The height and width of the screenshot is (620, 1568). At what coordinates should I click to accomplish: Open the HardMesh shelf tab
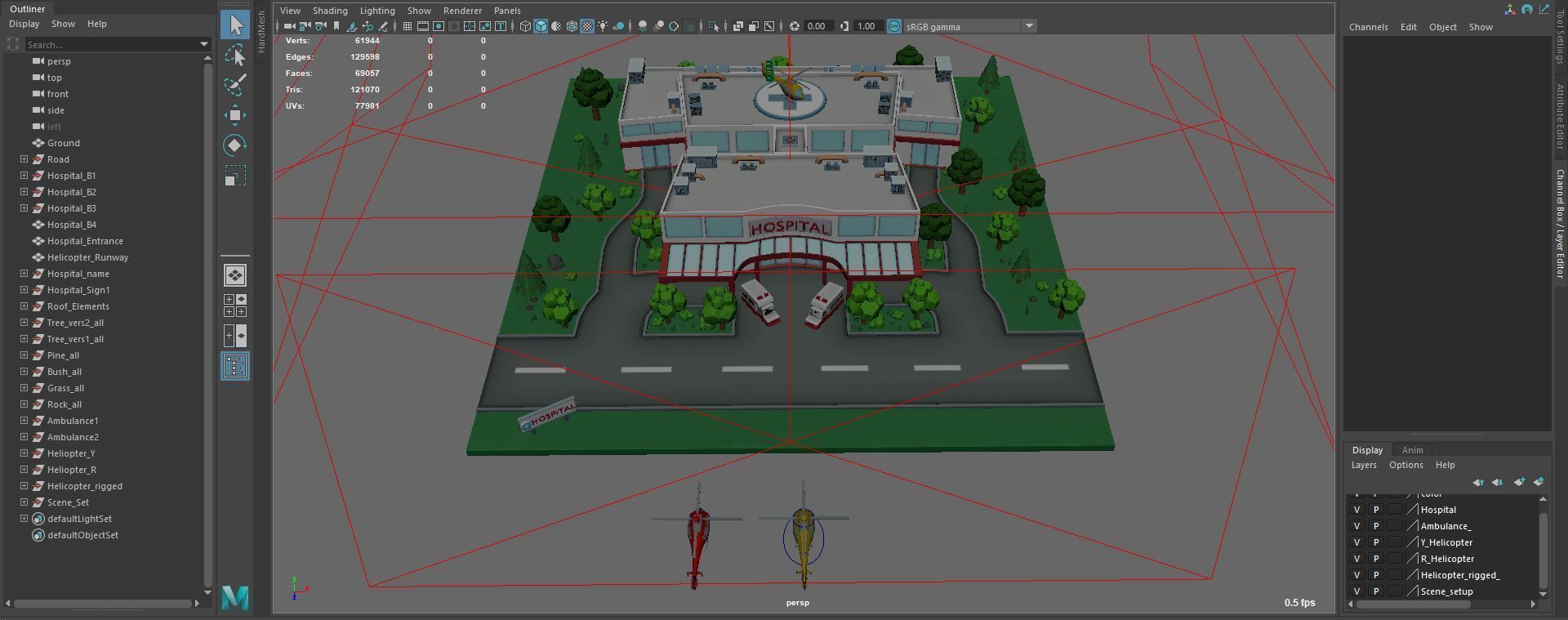click(261, 33)
